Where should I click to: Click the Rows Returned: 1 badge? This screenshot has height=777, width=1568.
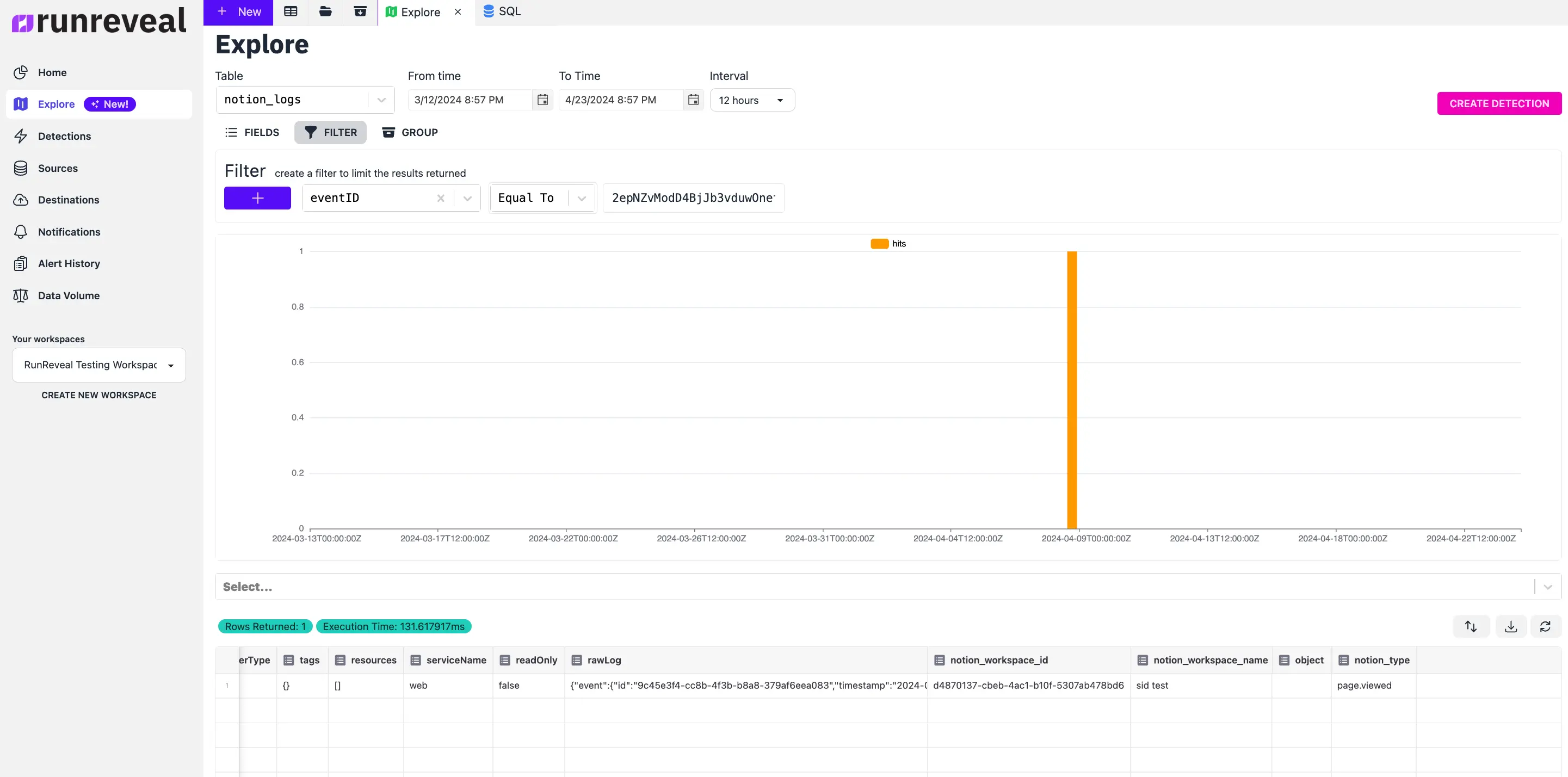pos(266,627)
